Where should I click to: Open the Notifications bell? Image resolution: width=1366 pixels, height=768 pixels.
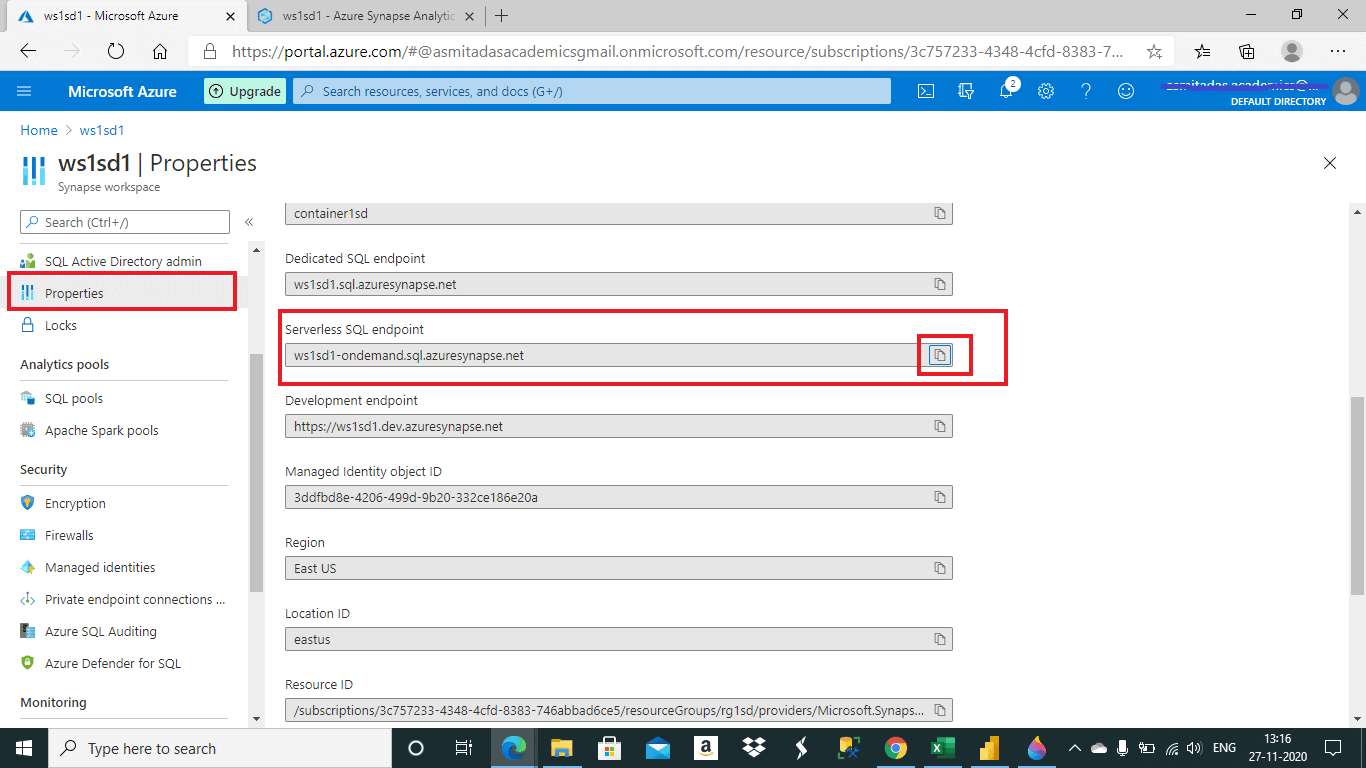[x=1006, y=91]
